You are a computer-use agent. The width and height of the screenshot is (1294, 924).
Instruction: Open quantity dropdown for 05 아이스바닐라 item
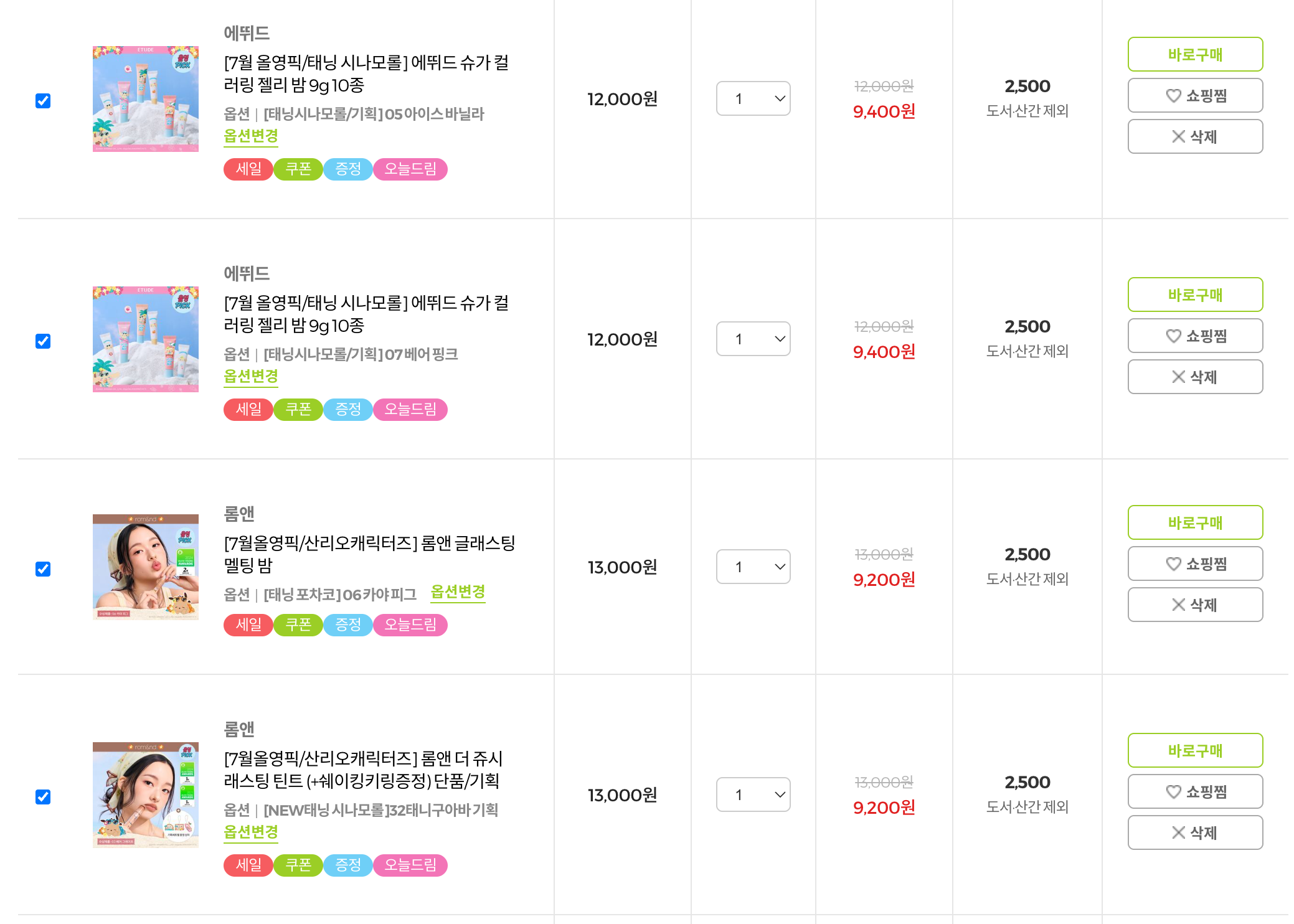[753, 98]
